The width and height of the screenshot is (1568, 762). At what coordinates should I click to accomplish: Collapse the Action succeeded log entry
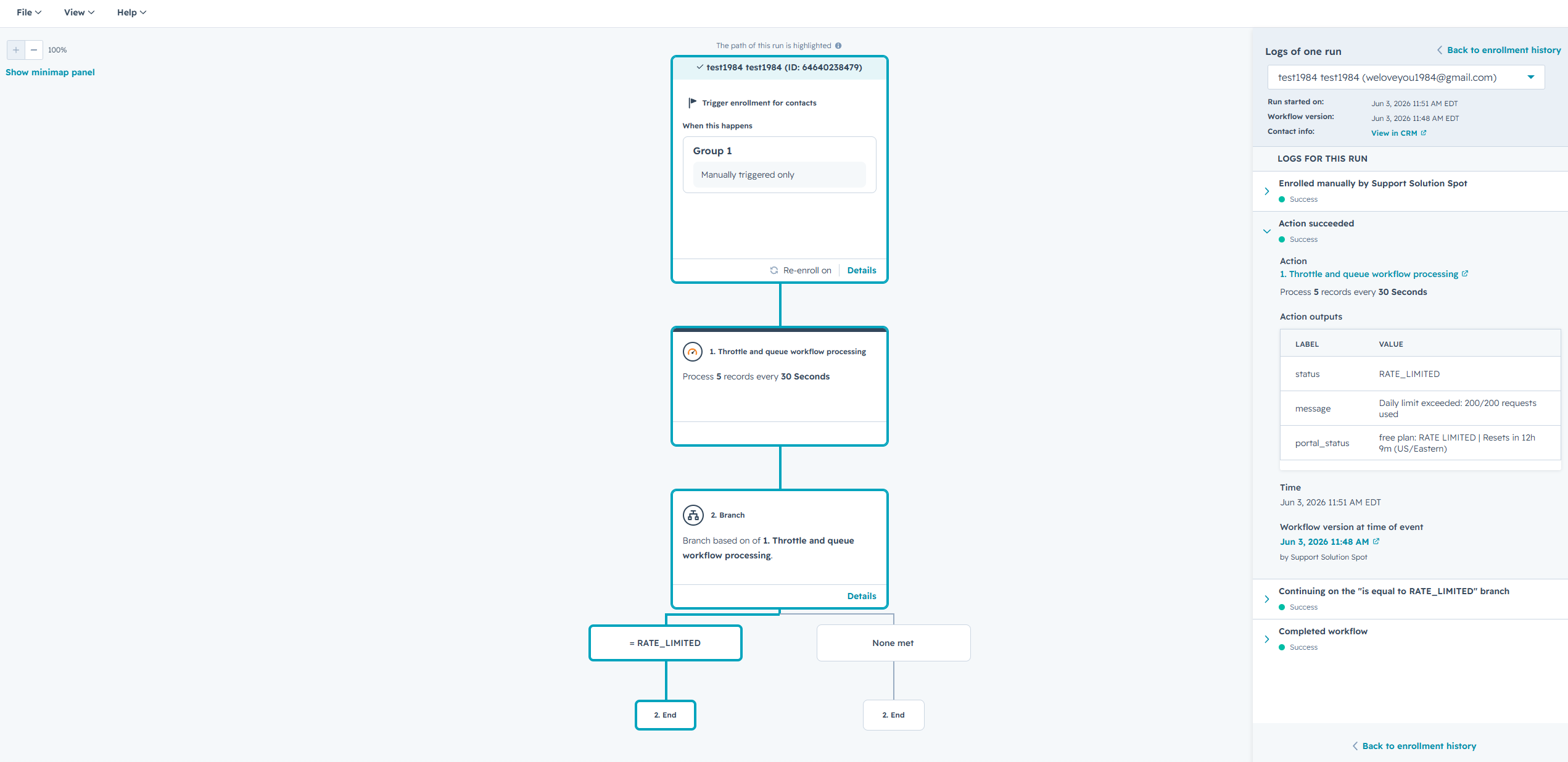[x=1267, y=231]
